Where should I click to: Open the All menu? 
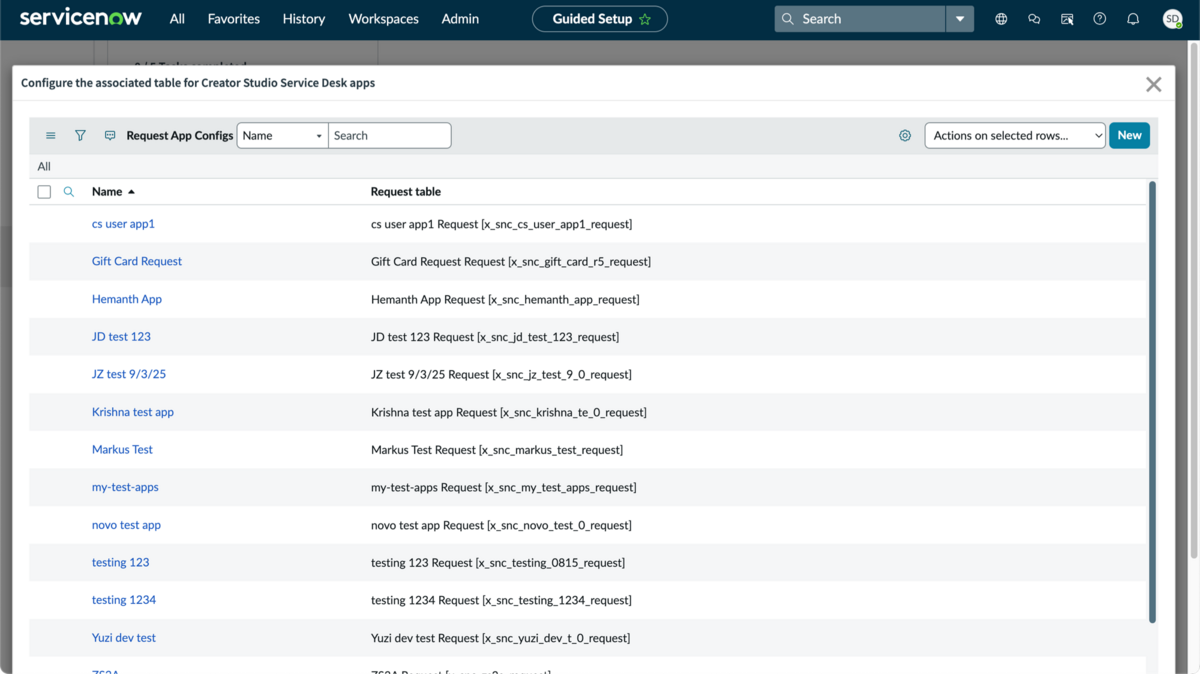point(177,19)
